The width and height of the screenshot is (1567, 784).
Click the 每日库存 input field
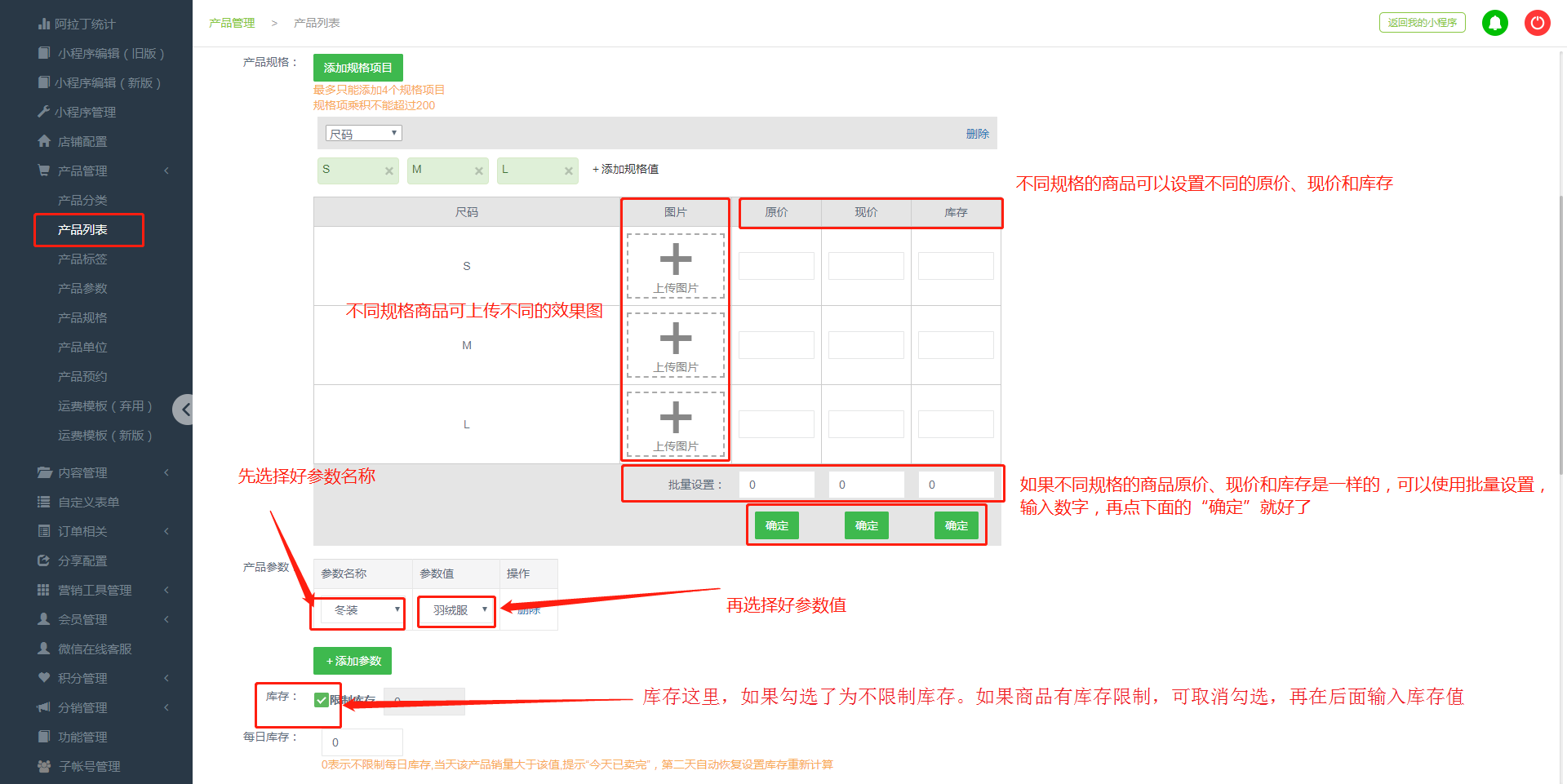click(362, 742)
